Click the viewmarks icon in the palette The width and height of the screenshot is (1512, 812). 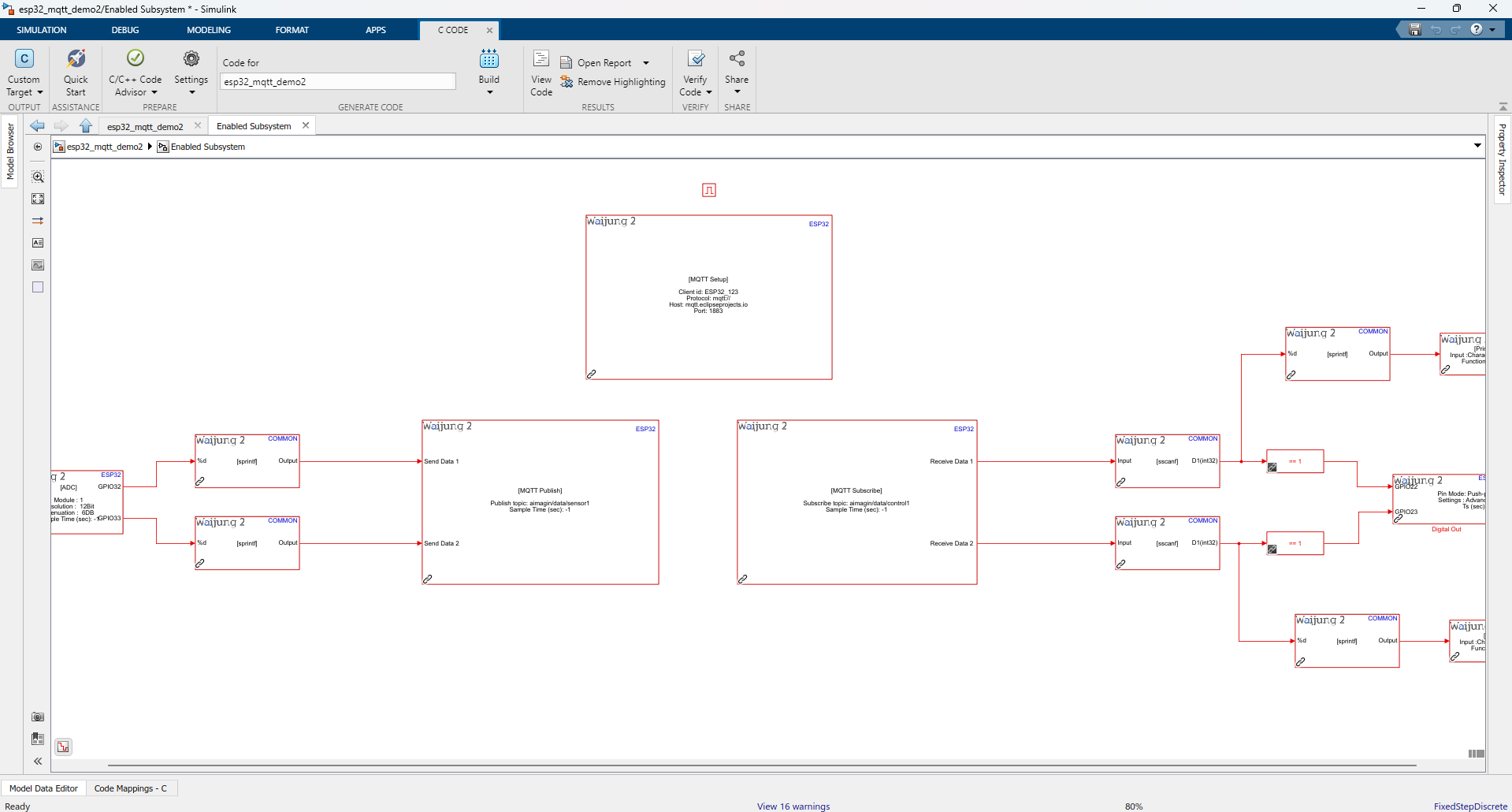[x=38, y=739]
